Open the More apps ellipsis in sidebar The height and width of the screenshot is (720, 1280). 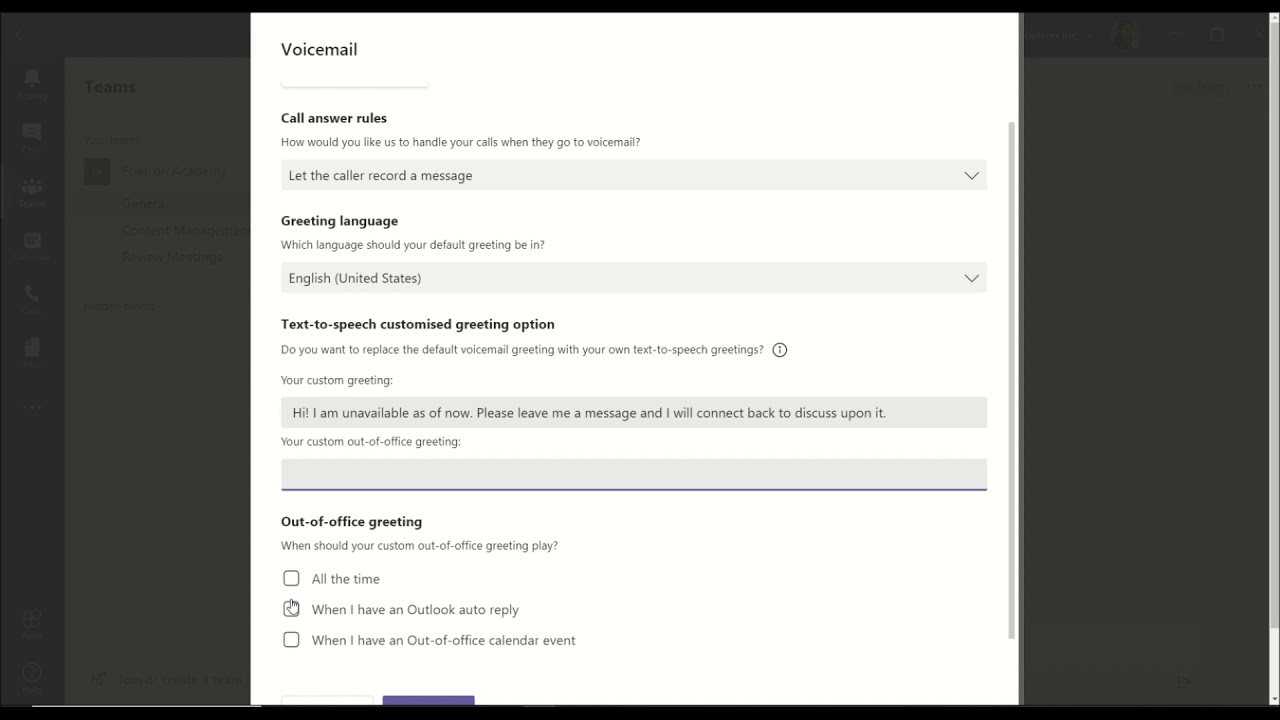pos(32,407)
